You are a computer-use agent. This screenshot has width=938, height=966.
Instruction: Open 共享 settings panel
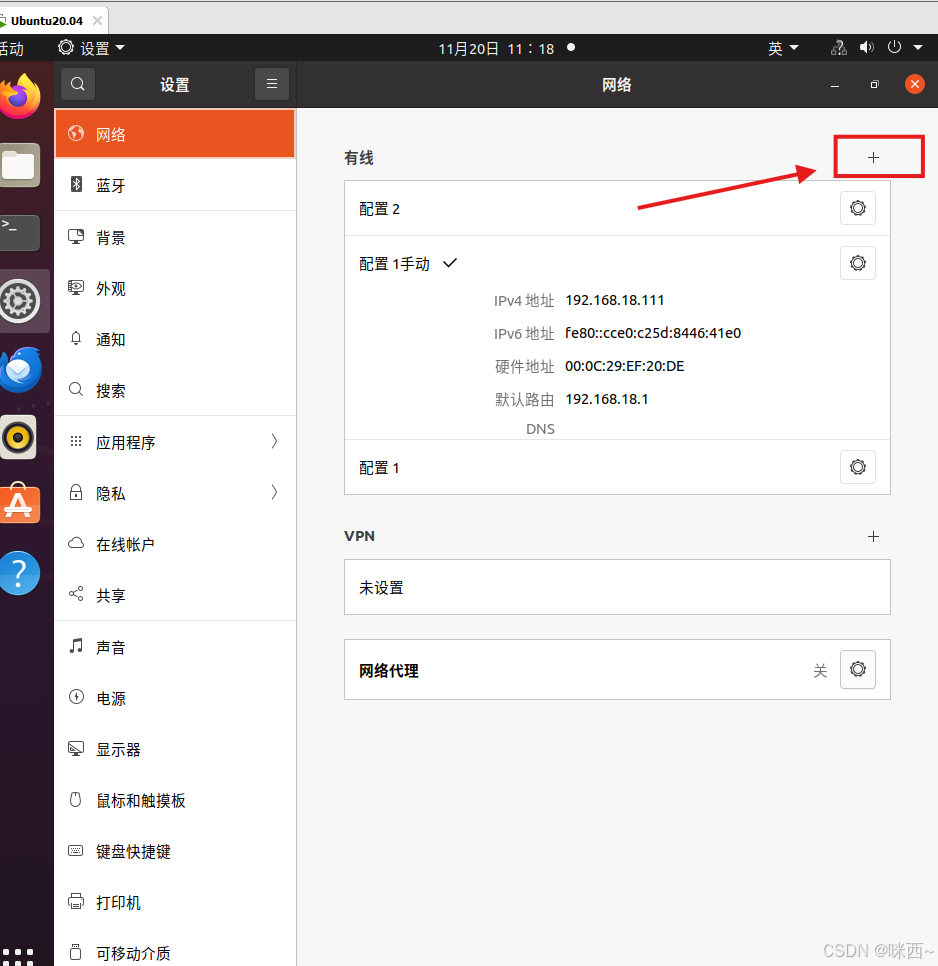point(175,595)
